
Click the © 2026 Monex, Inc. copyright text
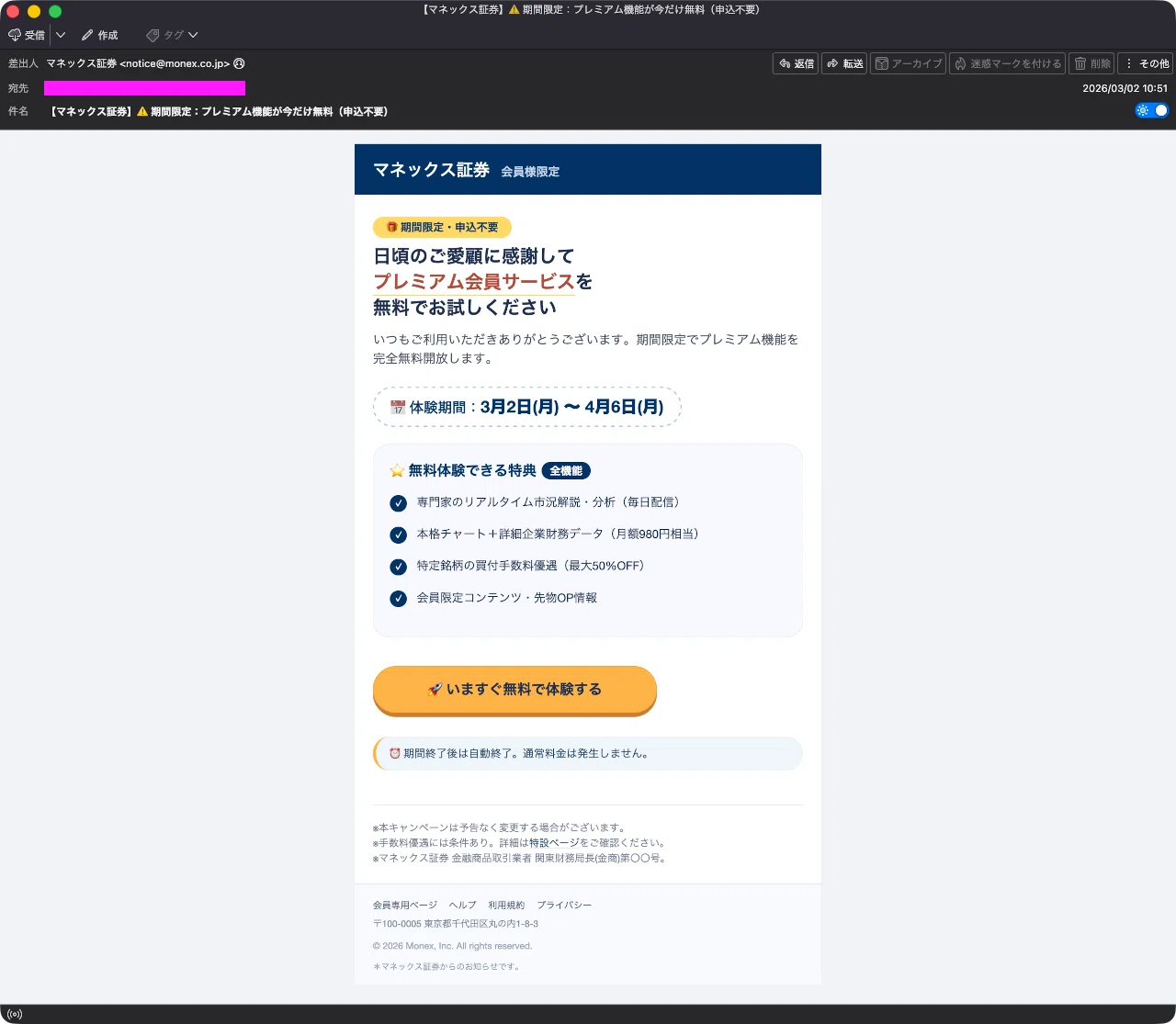click(452, 946)
